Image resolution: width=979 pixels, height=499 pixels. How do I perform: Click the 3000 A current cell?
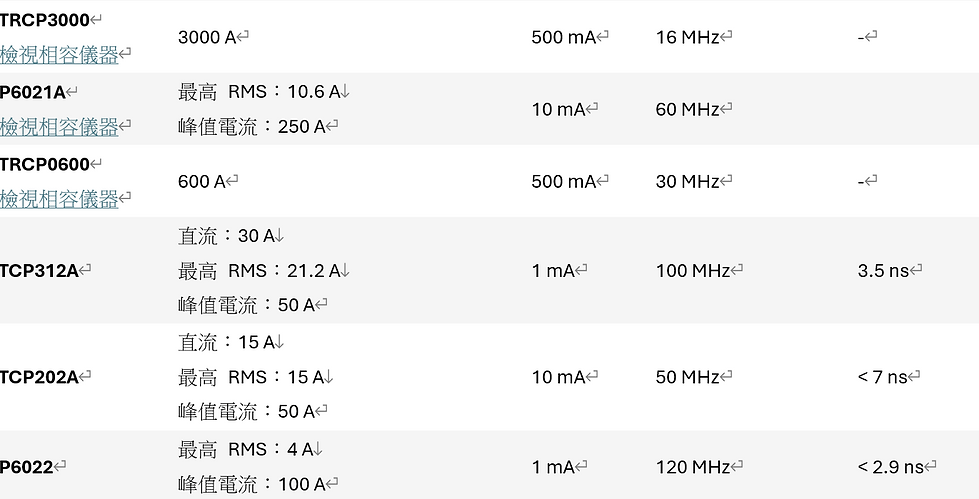[x=207, y=37]
